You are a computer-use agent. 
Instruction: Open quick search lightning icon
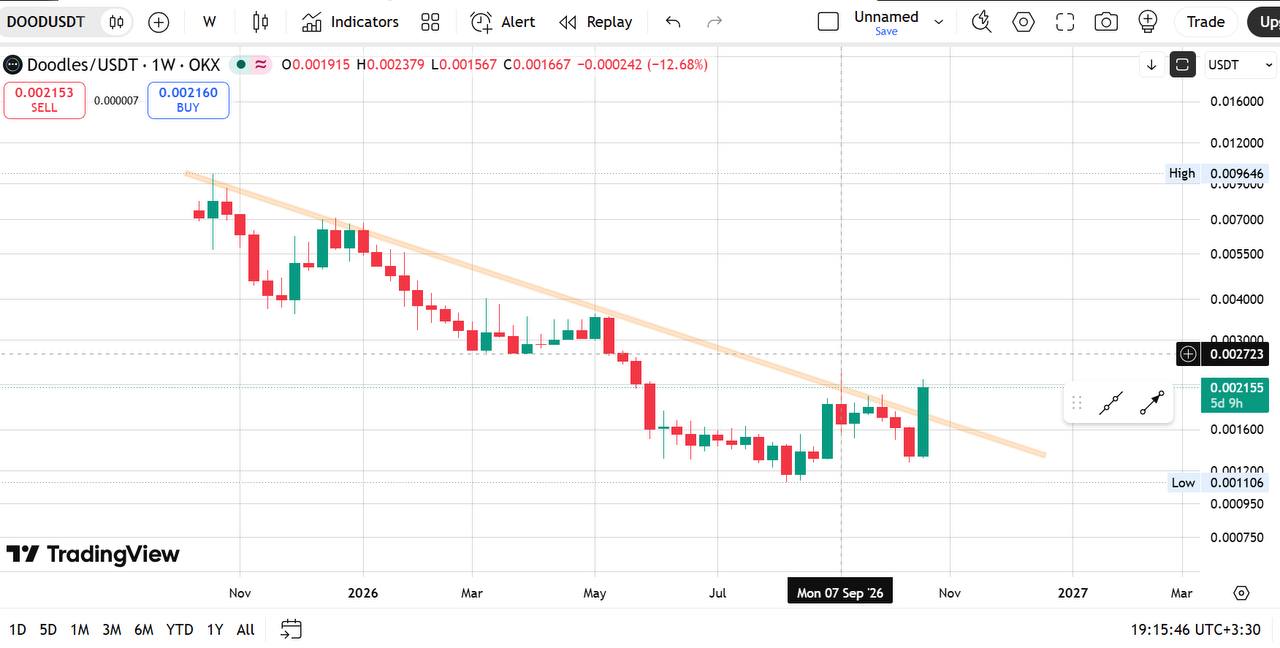[x=982, y=22]
